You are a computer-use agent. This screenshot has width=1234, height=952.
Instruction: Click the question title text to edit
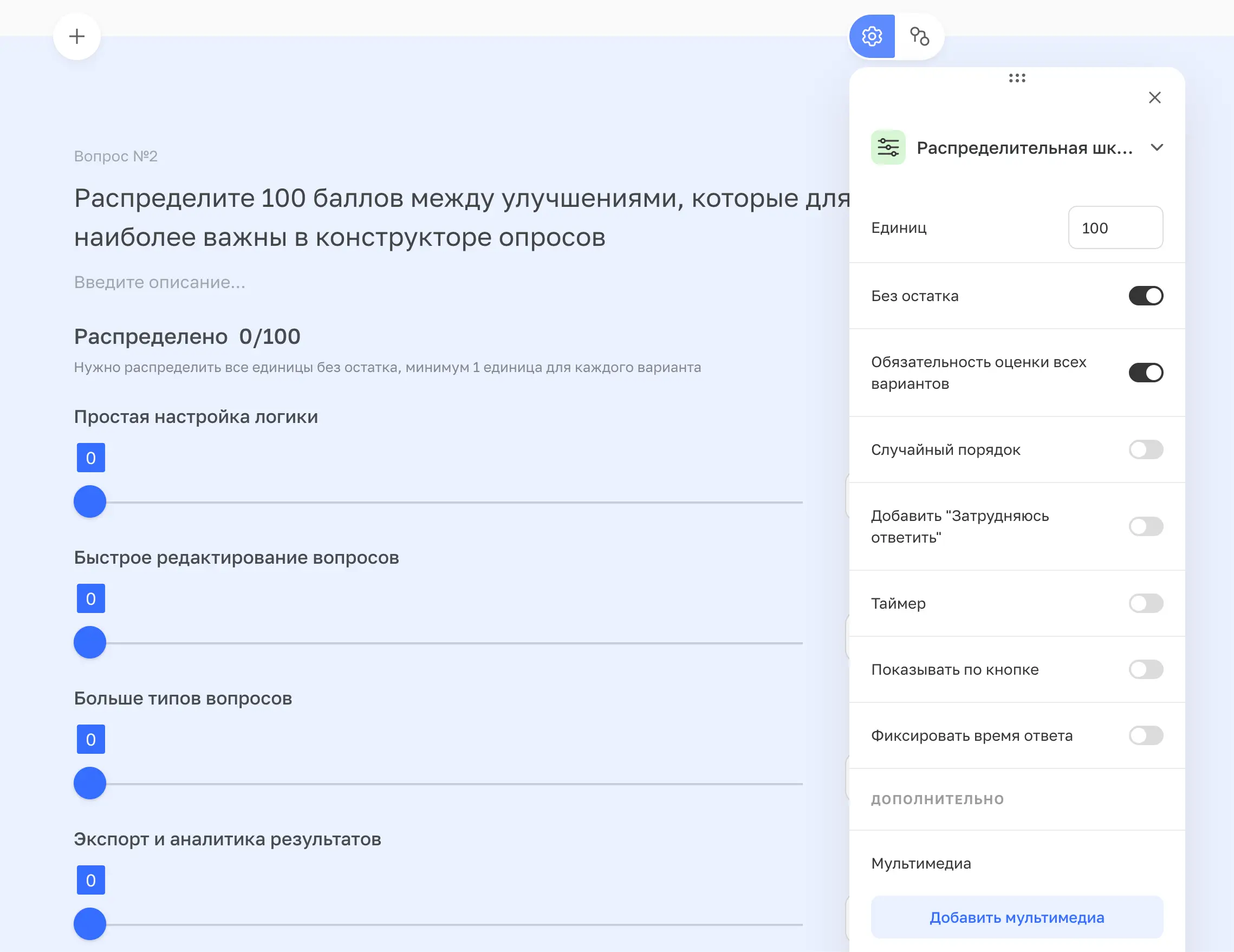point(462,218)
